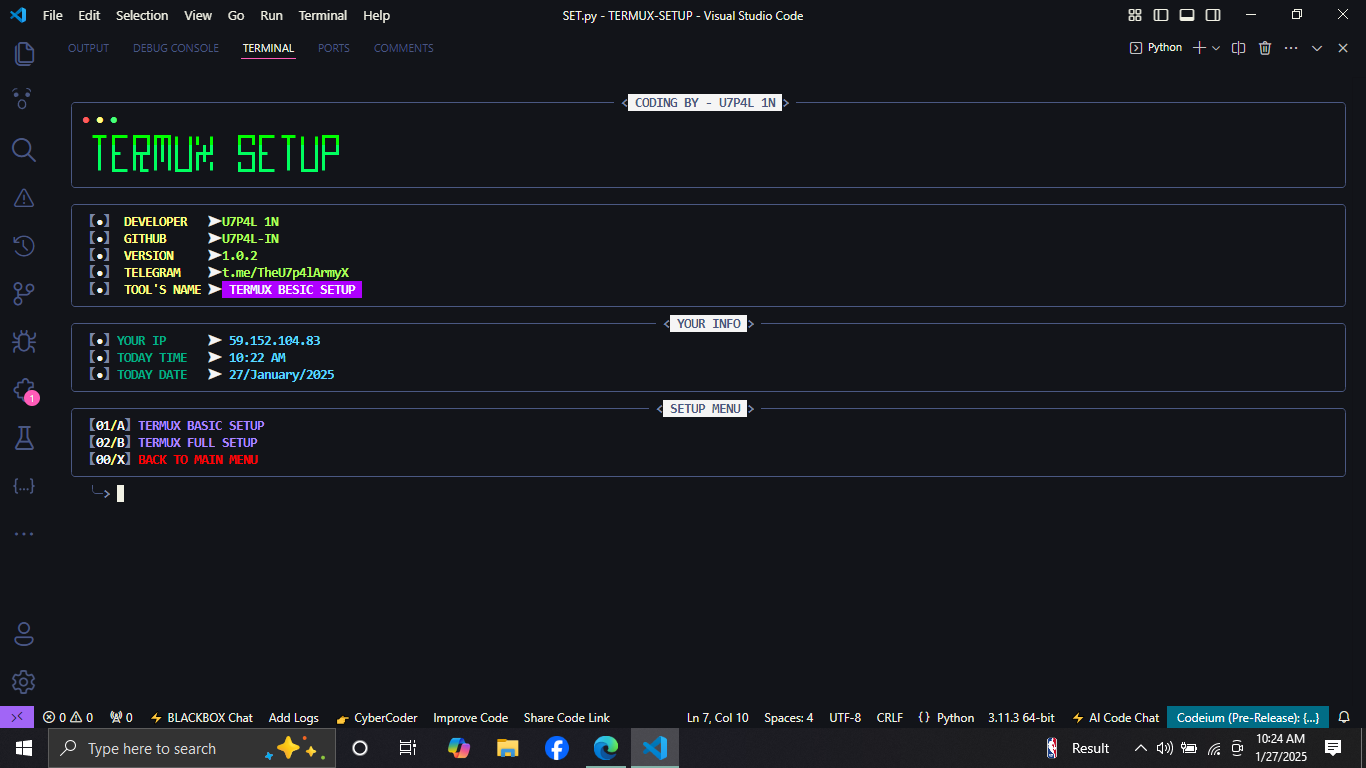The width and height of the screenshot is (1366, 768).
Task: Go to line via Ln 7, Col 10
Action: tap(718, 717)
